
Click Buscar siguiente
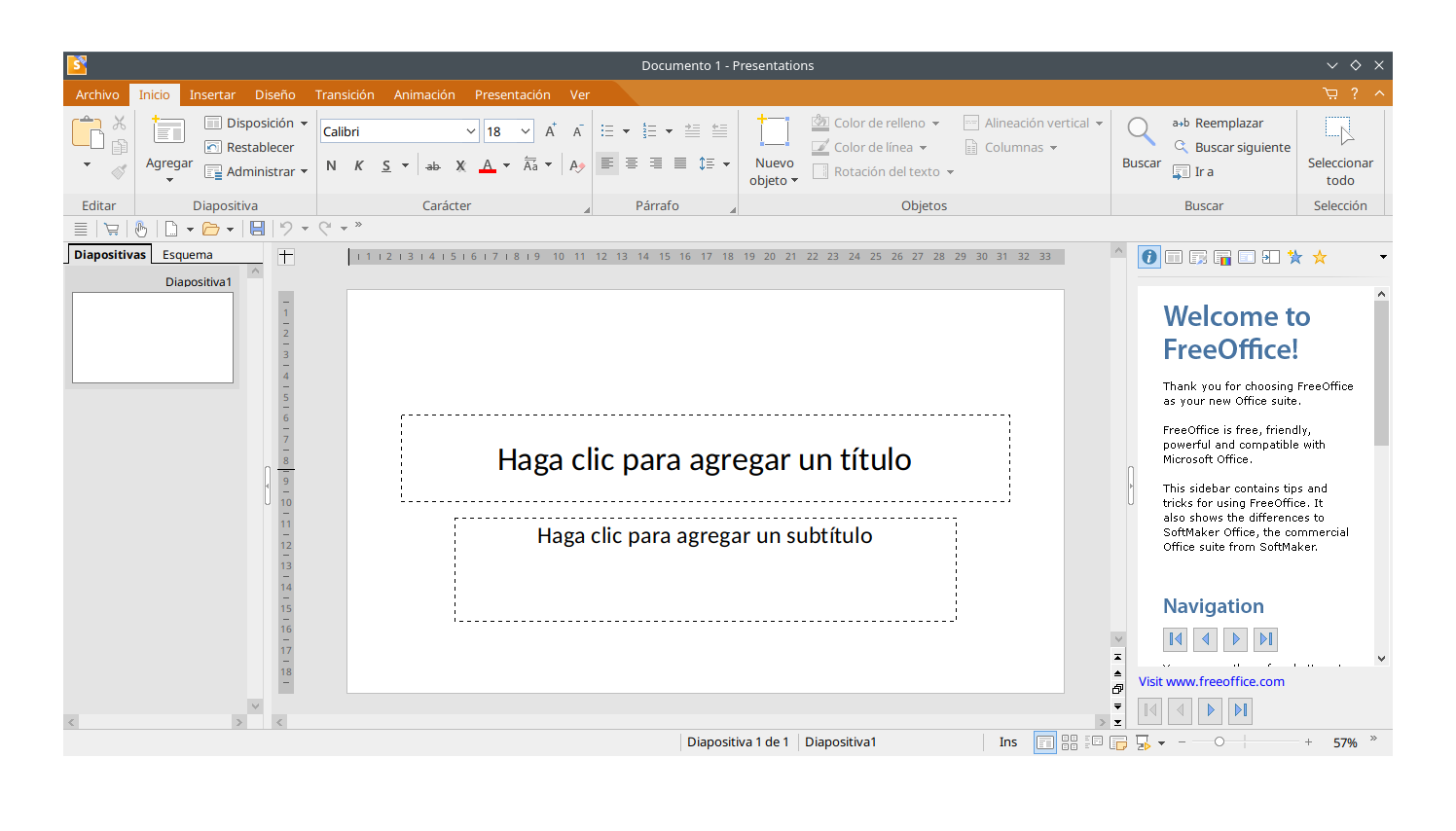[x=1231, y=147]
